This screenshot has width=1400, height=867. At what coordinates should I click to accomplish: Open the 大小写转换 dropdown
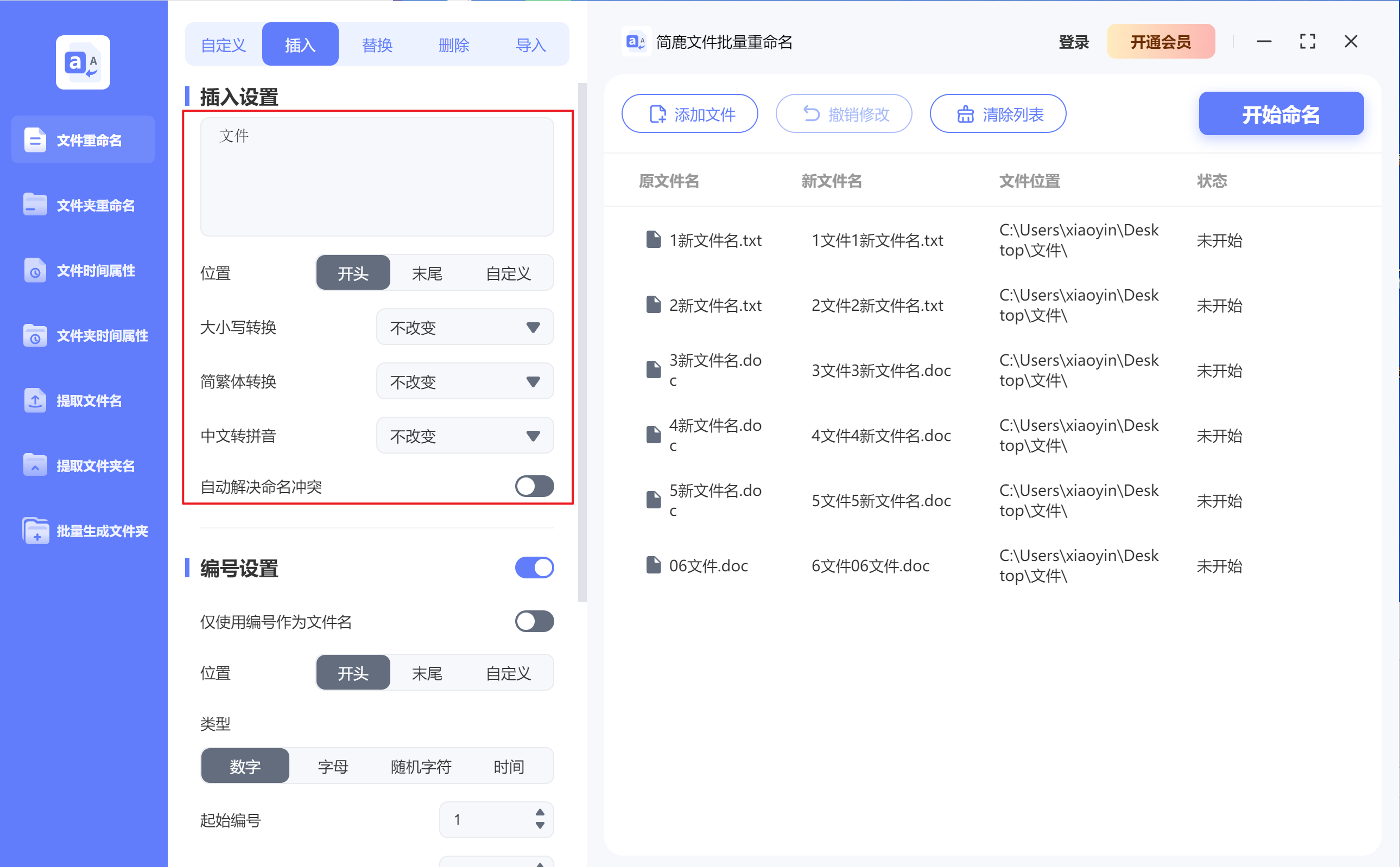pos(464,327)
